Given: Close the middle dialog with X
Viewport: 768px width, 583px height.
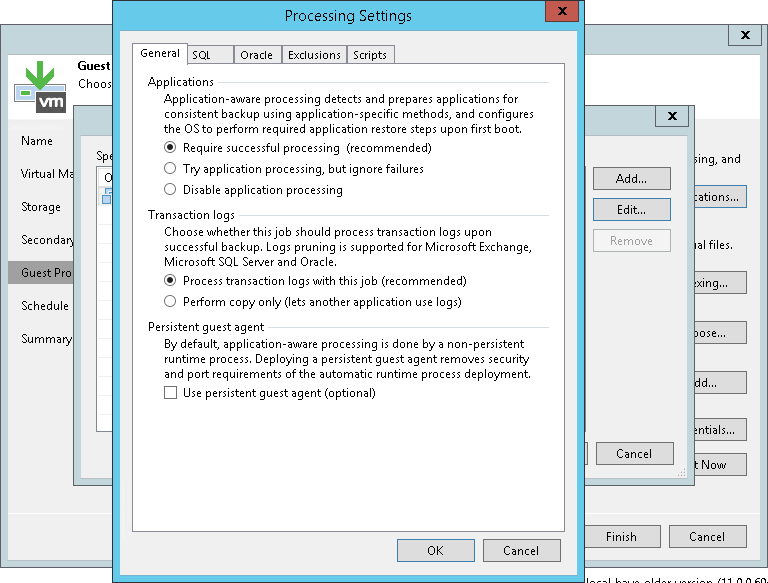Looking at the screenshot, I should (x=672, y=116).
